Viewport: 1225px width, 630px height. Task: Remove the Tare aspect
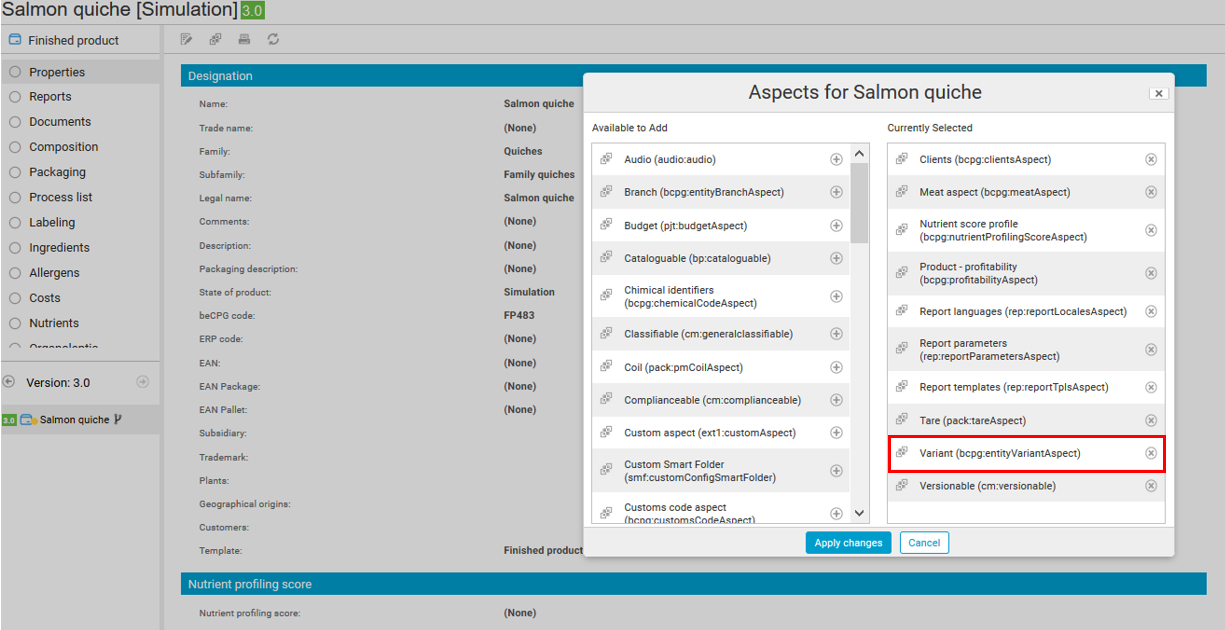[x=1151, y=421]
